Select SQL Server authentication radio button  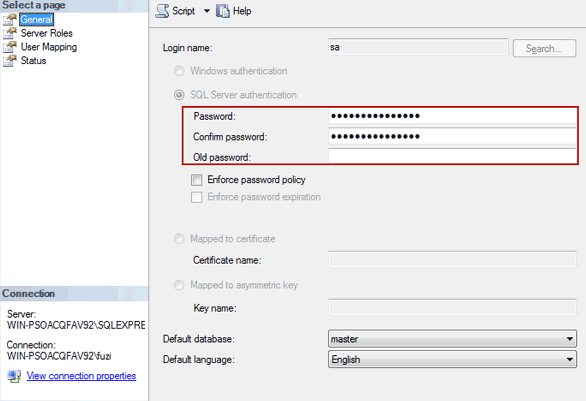179,95
